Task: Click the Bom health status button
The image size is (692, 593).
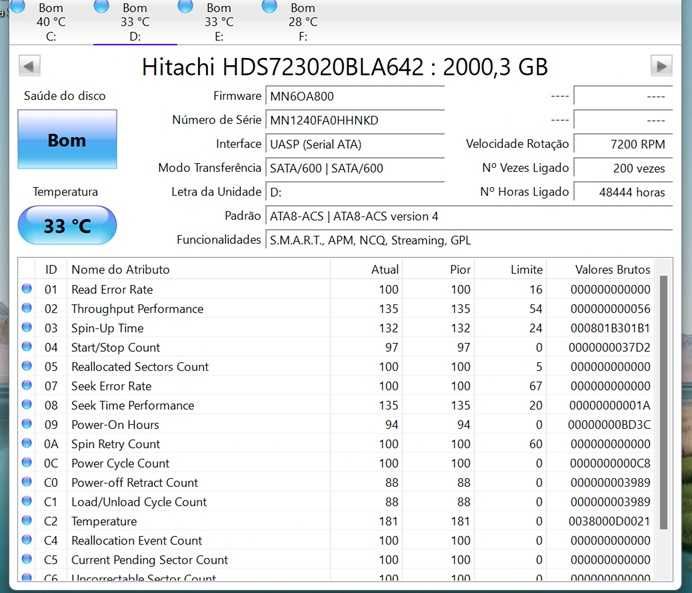Action: pos(67,139)
